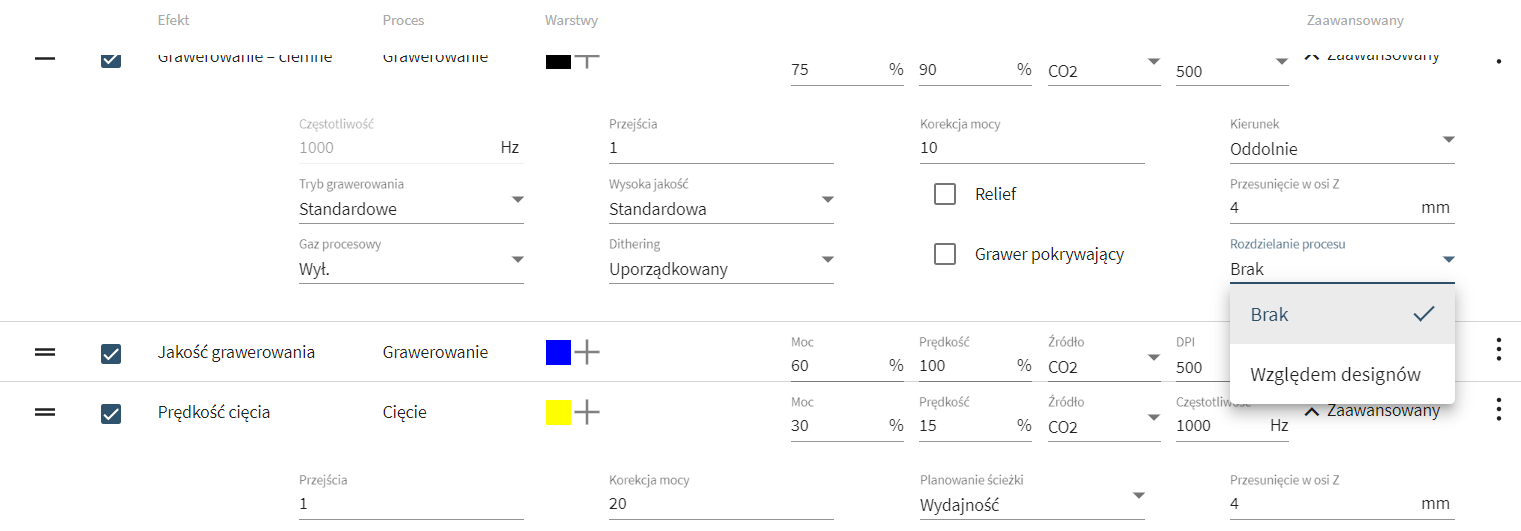The width and height of the screenshot is (1521, 531).
Task: Open three-dot menu for Prędkość cięcia
Action: click(x=1498, y=410)
